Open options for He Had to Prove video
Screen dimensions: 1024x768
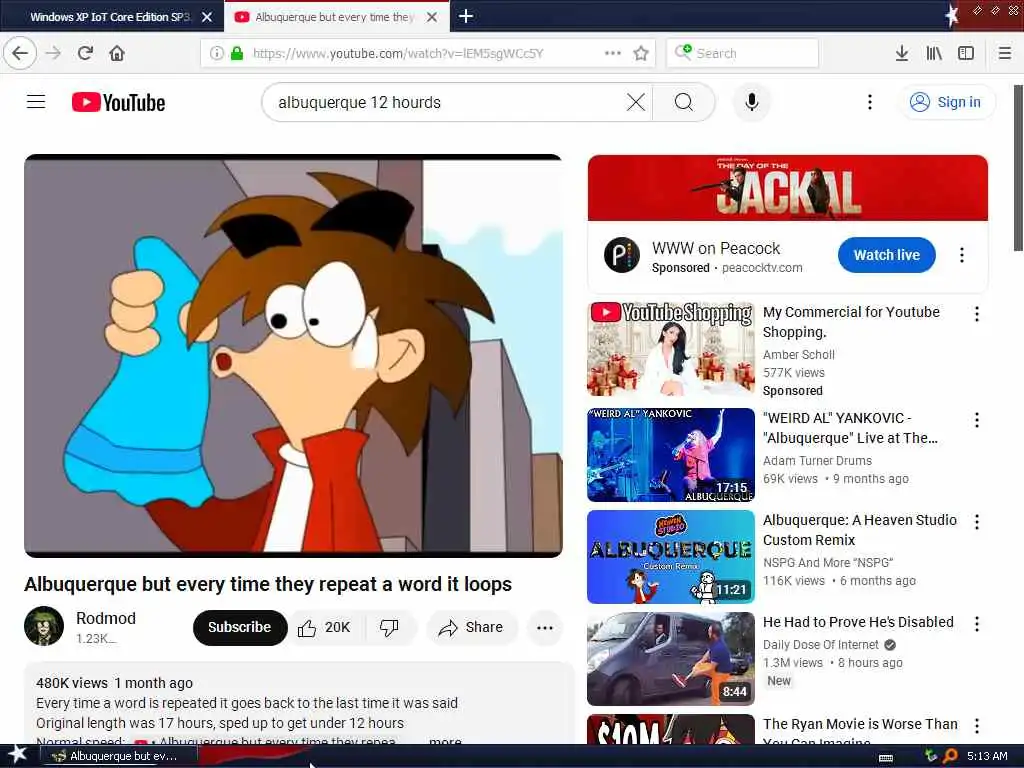point(976,624)
